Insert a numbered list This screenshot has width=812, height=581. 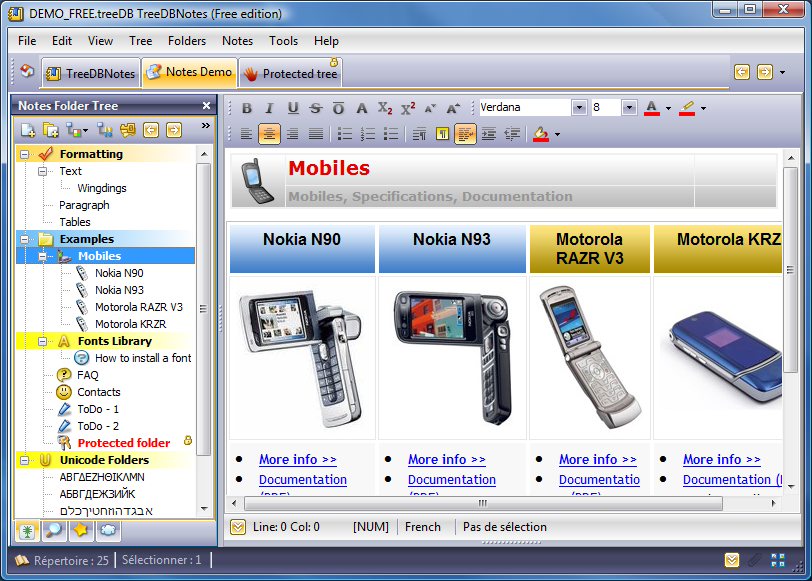tap(368, 134)
